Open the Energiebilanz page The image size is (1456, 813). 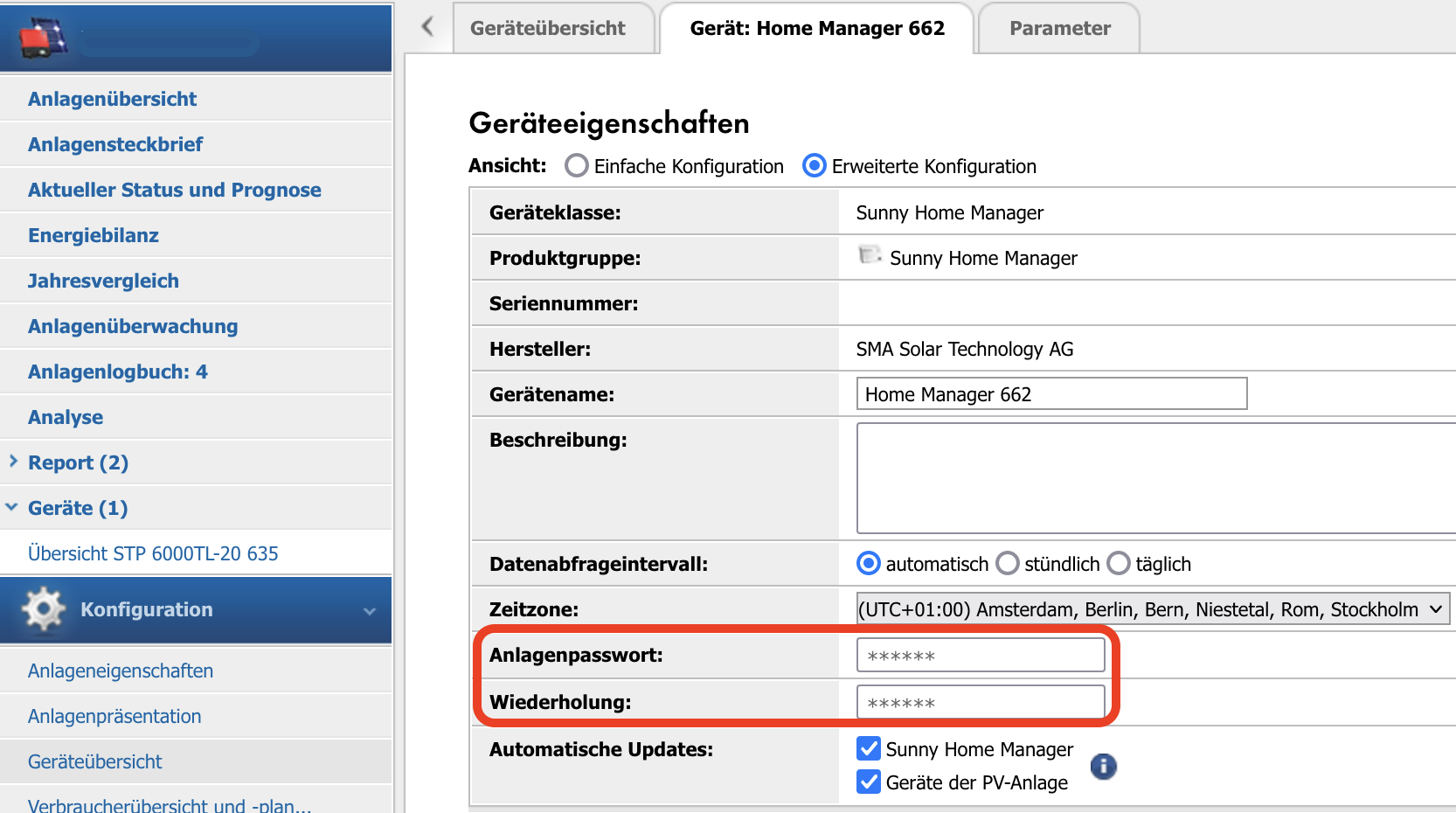click(x=94, y=235)
